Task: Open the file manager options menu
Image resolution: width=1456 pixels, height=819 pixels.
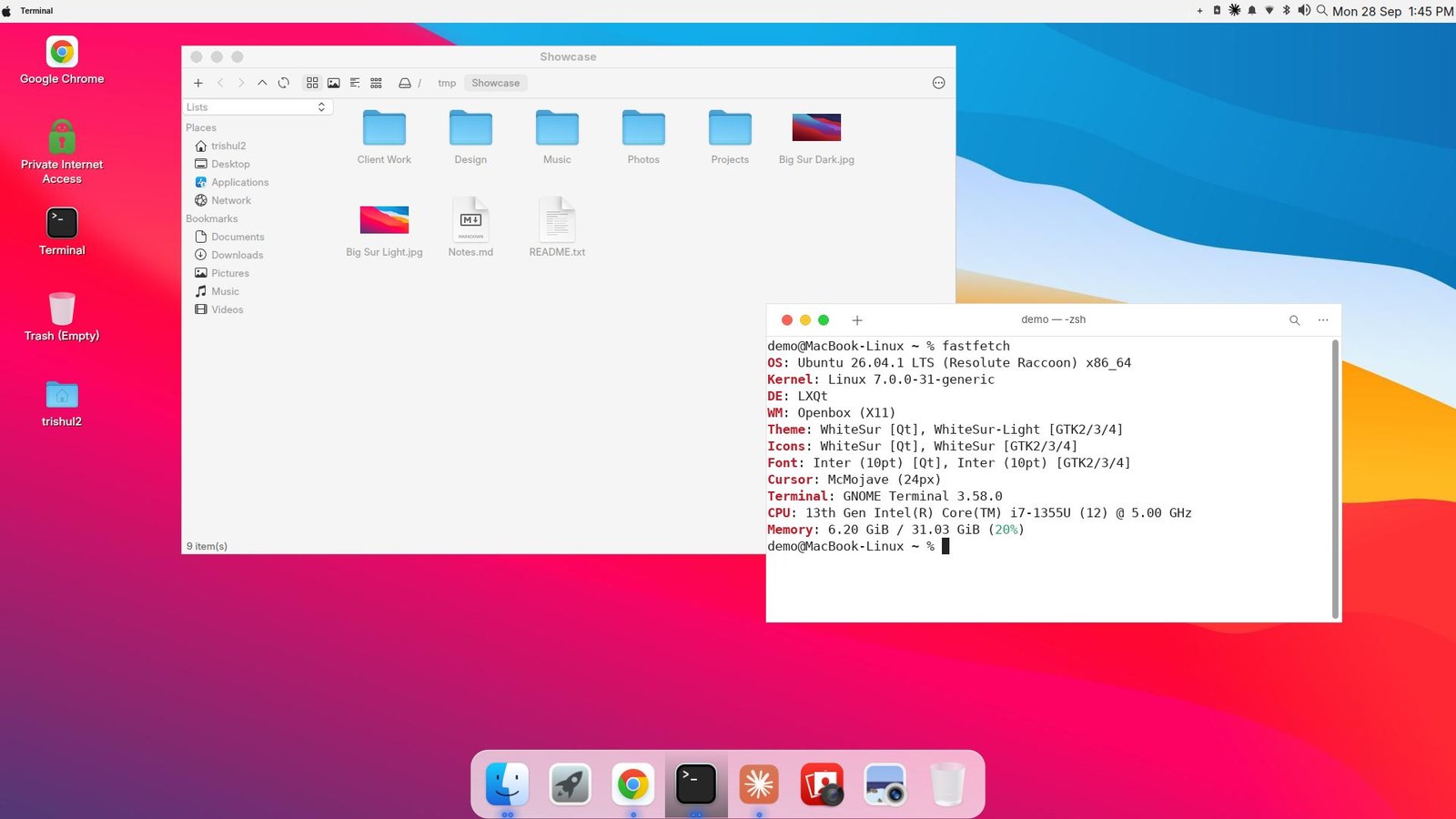Action: (x=939, y=83)
